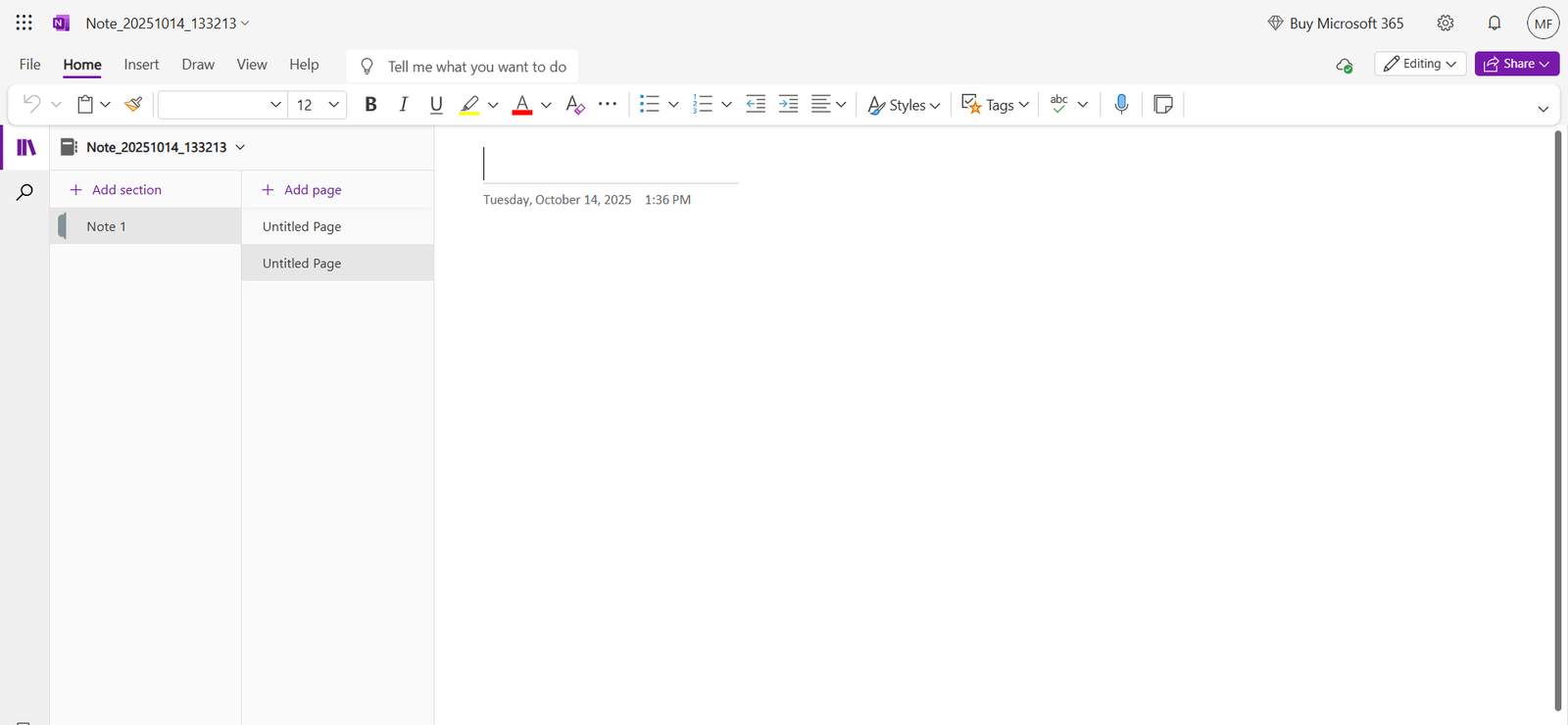The width and height of the screenshot is (1568, 725).
Task: Start Dictate with the microphone icon
Action: pos(1121,104)
